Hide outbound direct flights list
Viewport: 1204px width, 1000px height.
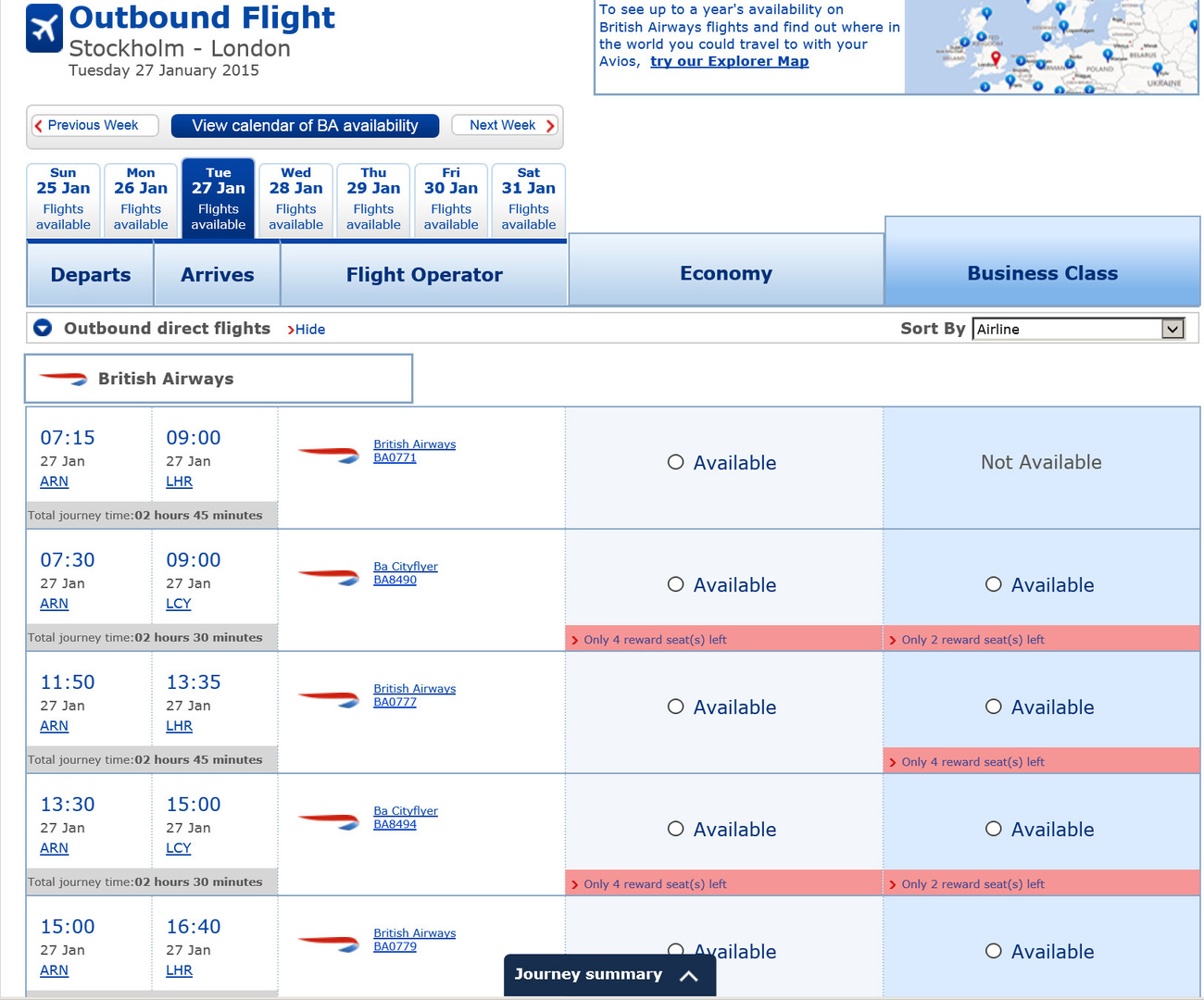pos(309,330)
